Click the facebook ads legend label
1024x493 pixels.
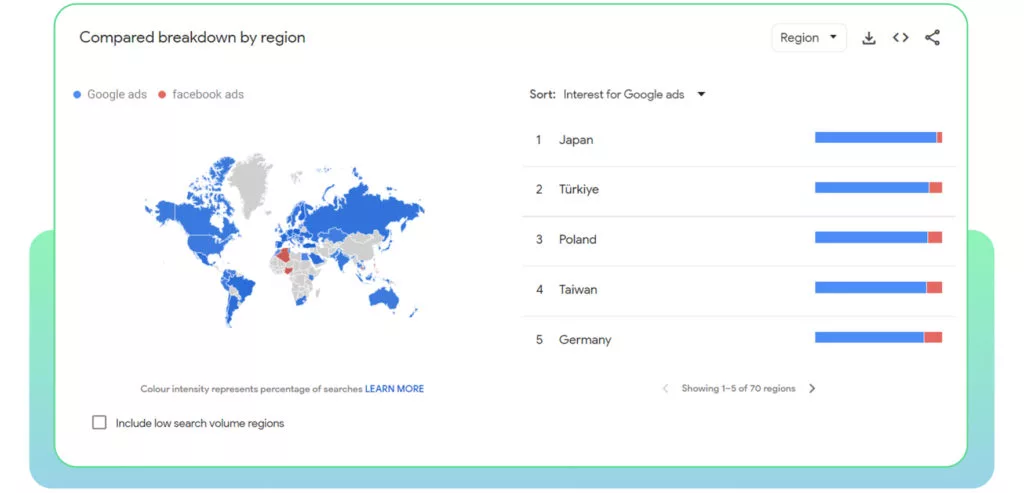click(208, 94)
